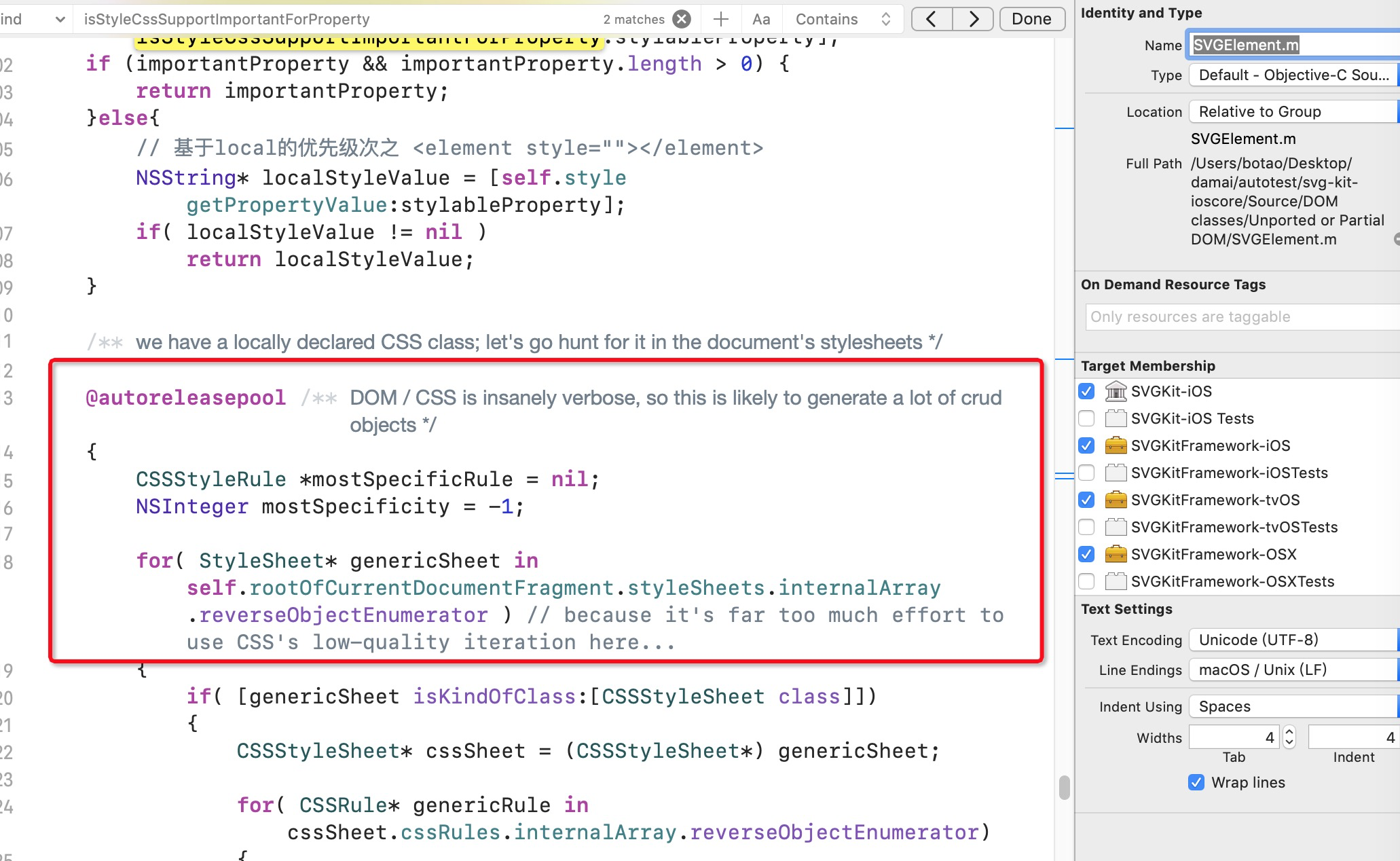Open the Find mode dropdown
Screen dimensions: 1400x861
pyautogui.click(x=33, y=19)
